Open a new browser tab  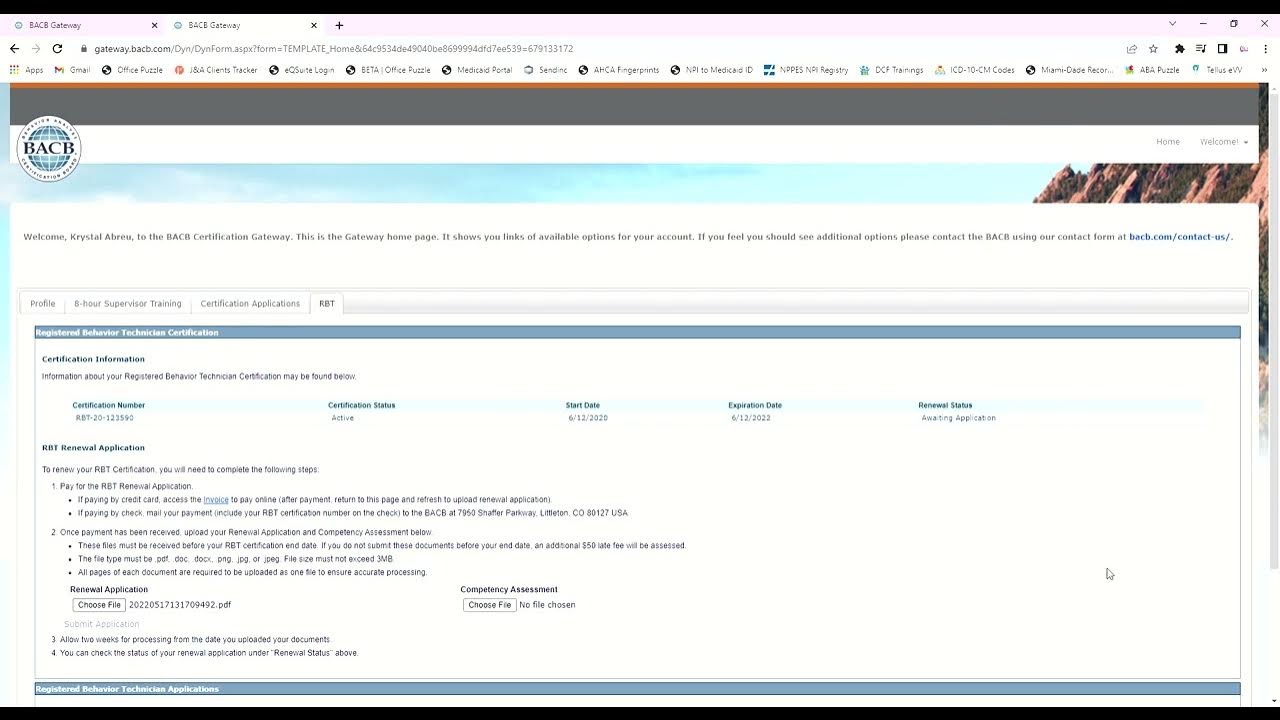click(x=339, y=25)
